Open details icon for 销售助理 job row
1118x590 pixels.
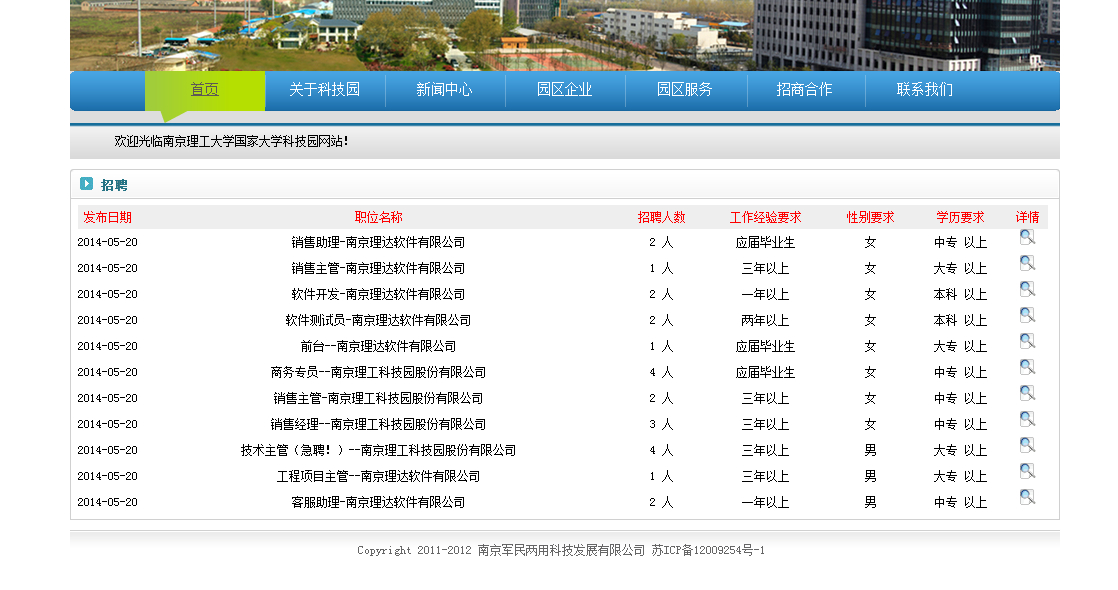(1027, 237)
